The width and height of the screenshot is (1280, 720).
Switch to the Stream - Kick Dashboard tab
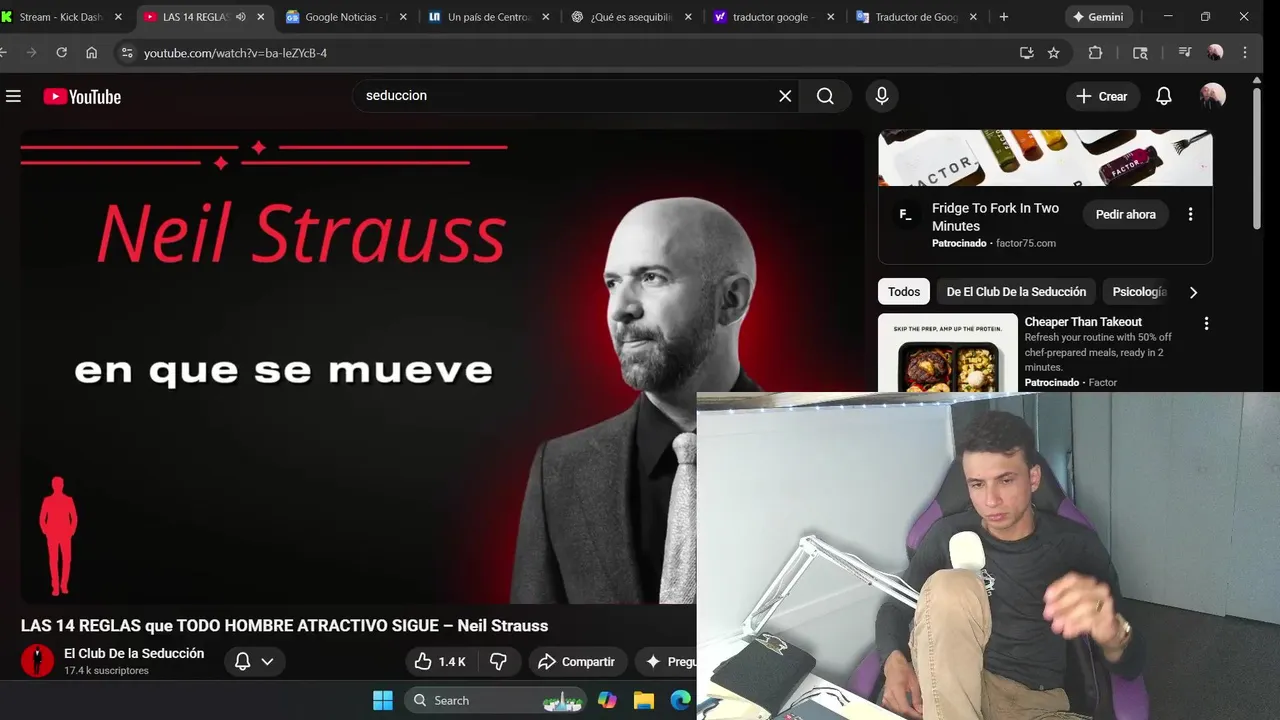pos(60,17)
